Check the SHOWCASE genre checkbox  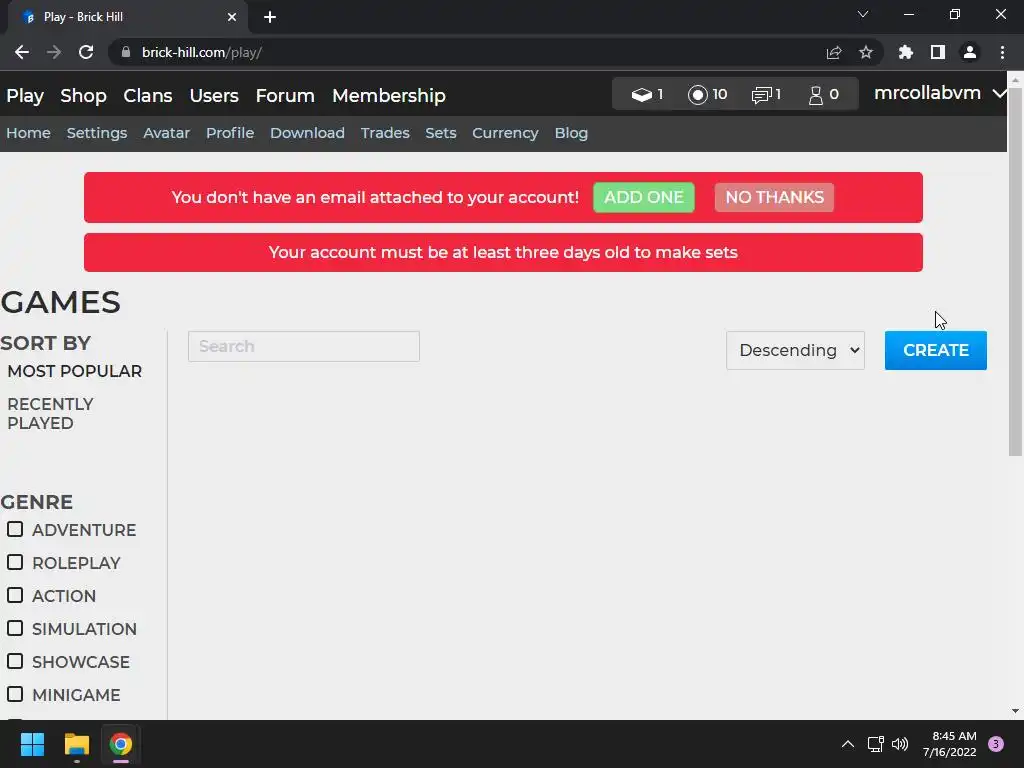click(x=15, y=661)
